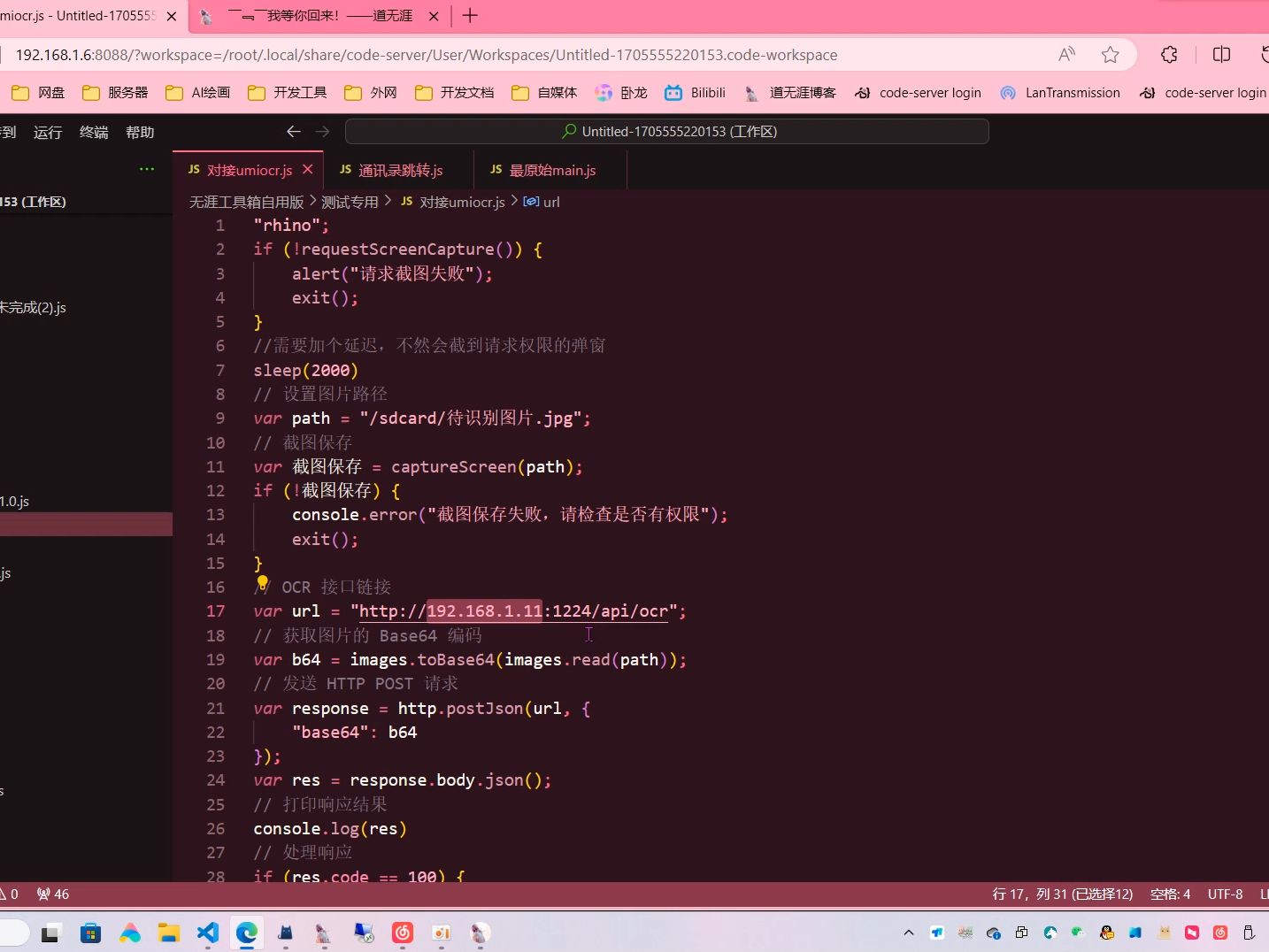Click browser favorites star icon
The image size is (1269, 952).
click(x=1110, y=55)
